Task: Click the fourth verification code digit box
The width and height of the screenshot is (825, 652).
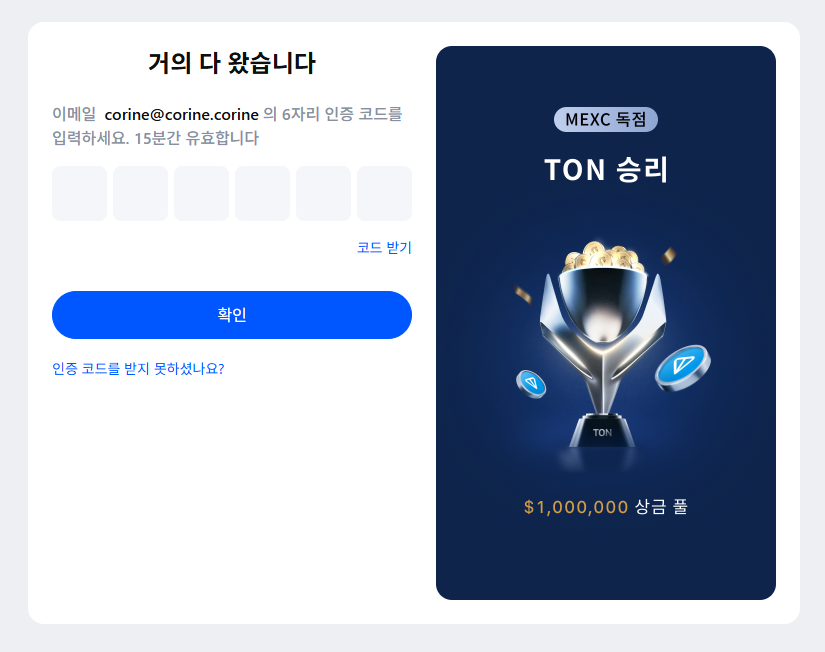Action: 263,194
